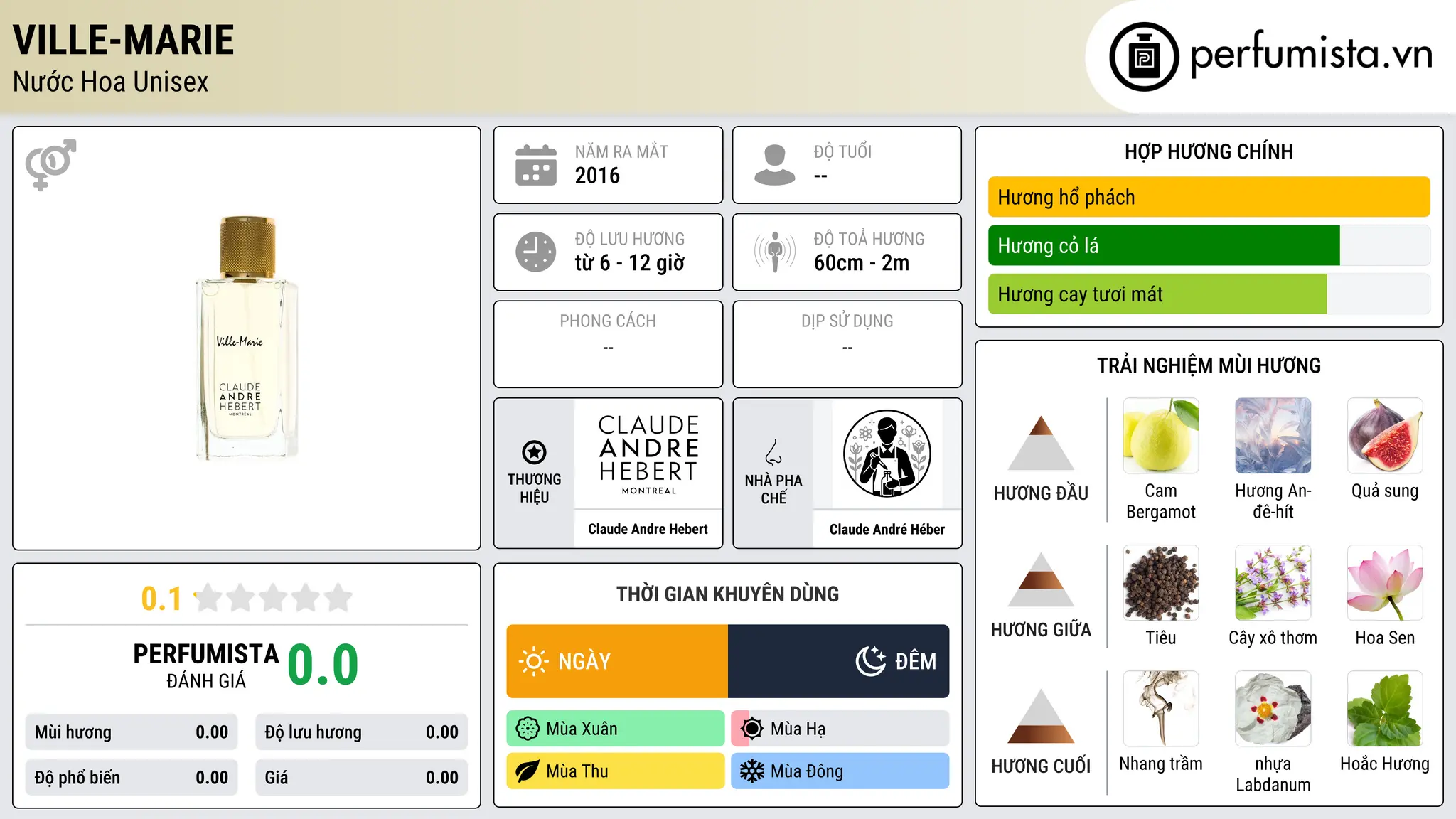The height and width of the screenshot is (819, 1456).
Task: Select the Ngày daytime bar
Action: point(617,661)
